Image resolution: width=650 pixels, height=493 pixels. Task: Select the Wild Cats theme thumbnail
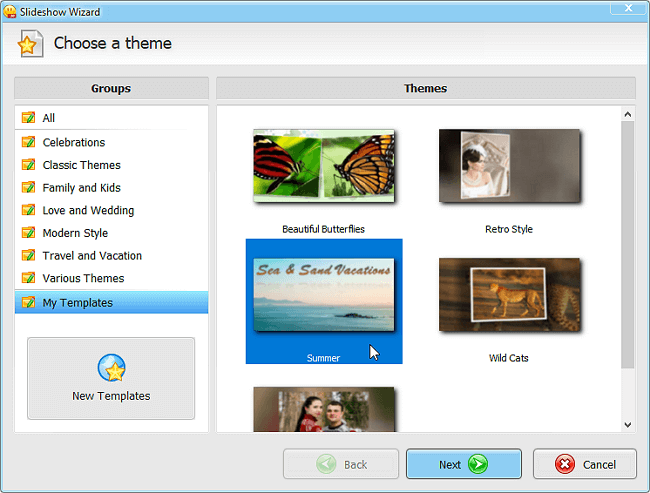[509, 295]
